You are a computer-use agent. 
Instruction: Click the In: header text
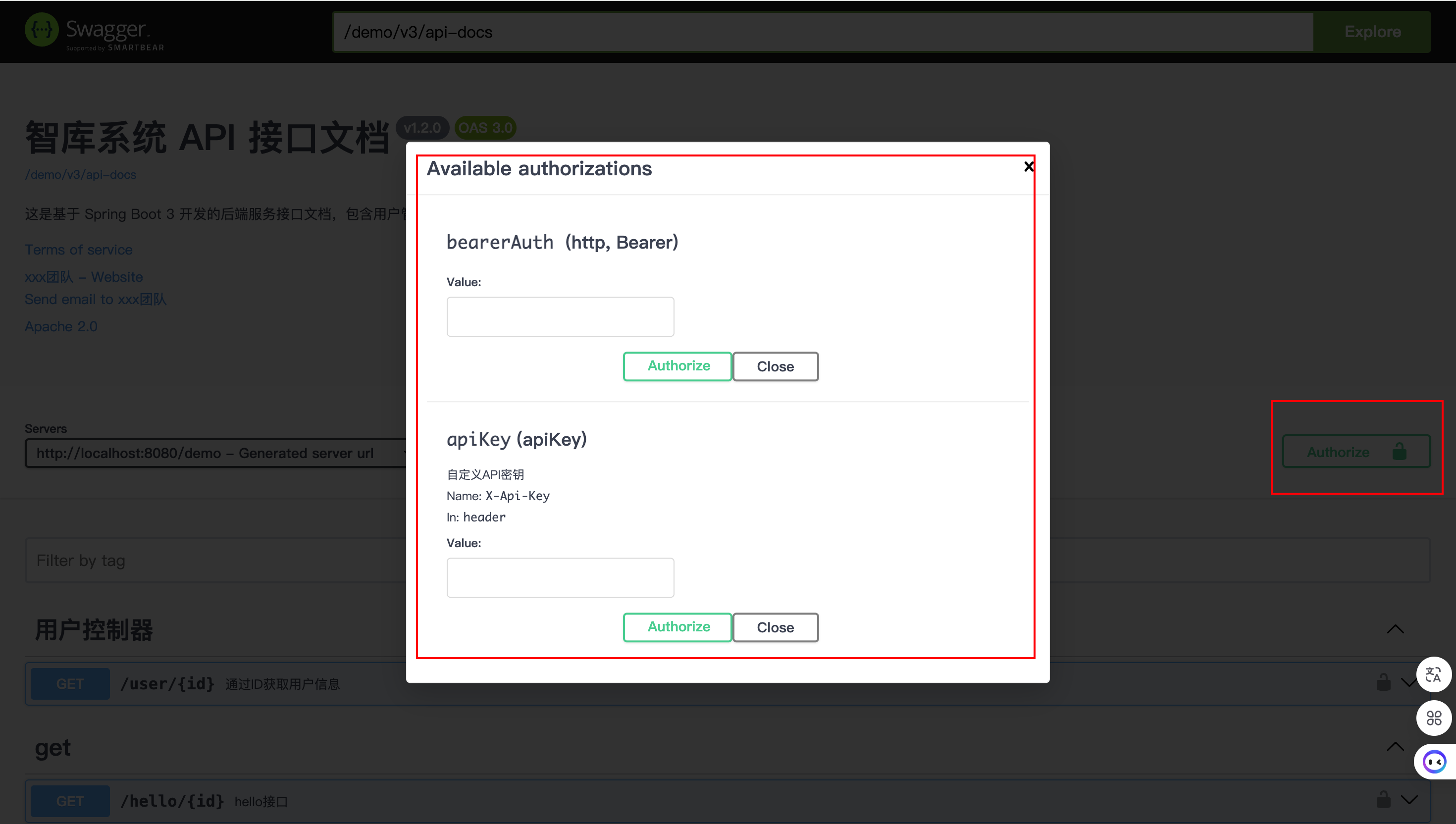point(476,517)
